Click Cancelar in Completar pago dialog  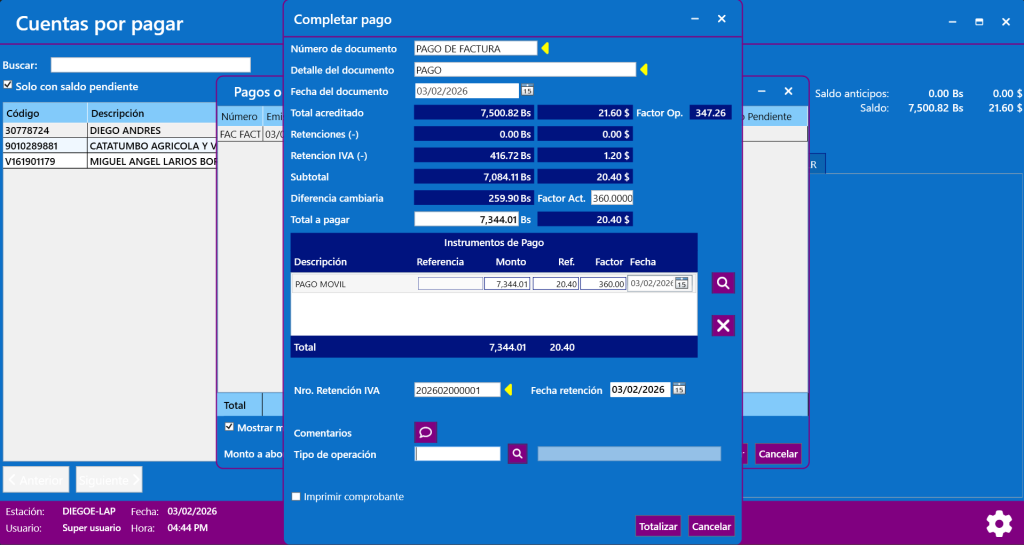711,526
